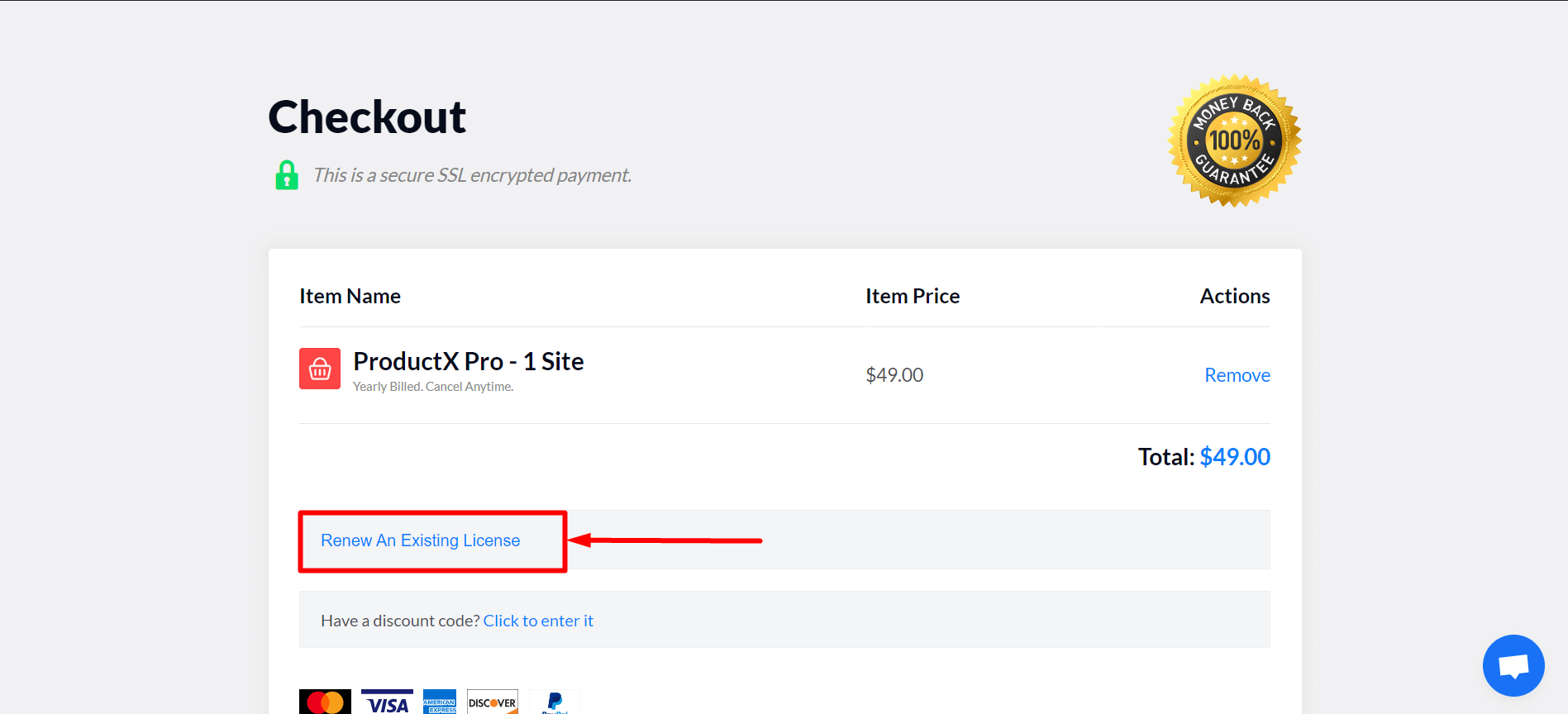Screen dimensions: 1568x714
Task: Click the blue total amount $49.00
Action: click(x=1235, y=456)
